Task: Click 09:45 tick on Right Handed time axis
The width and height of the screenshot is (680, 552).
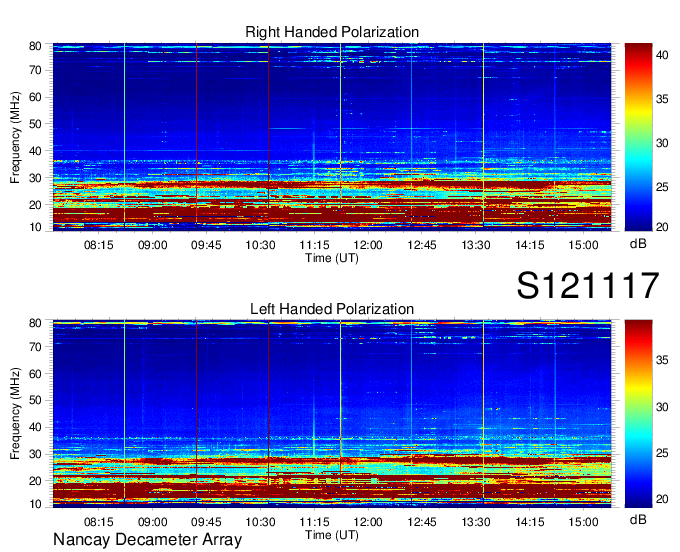Action: pos(206,245)
